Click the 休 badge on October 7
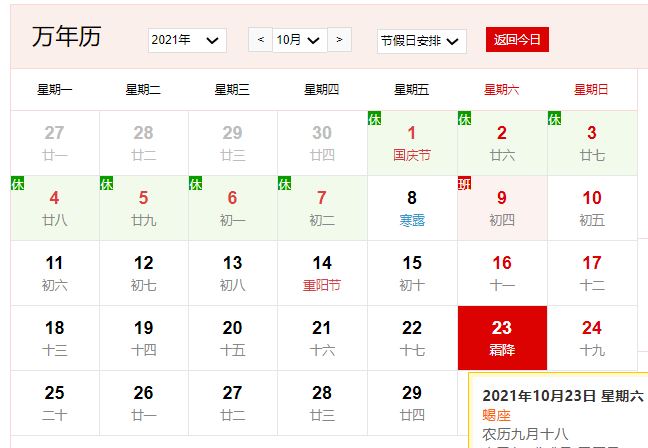Image resolution: width=648 pixels, height=448 pixels. (x=285, y=183)
